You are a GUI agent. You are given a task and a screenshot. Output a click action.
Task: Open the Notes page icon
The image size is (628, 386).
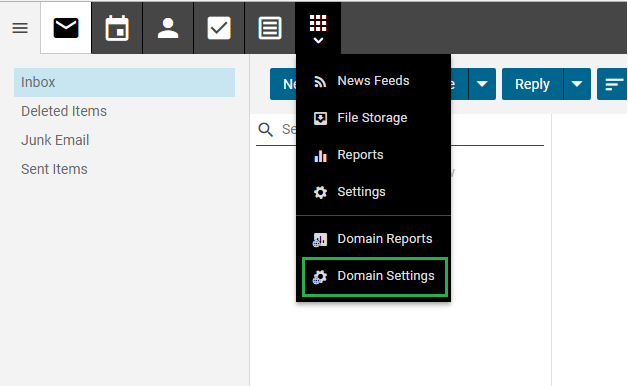(270, 28)
